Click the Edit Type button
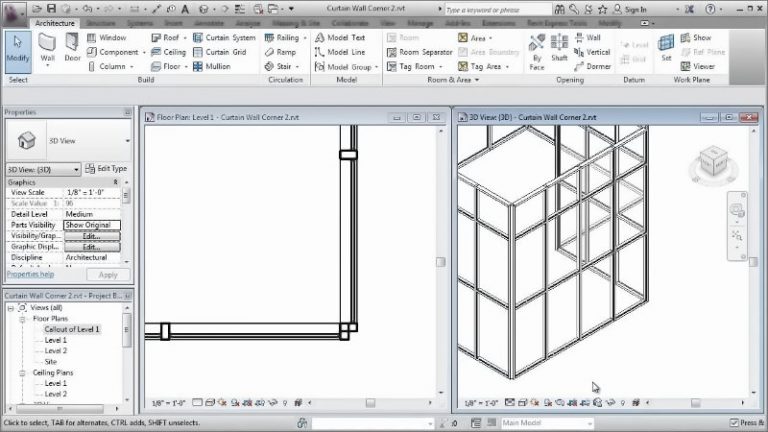Viewport: 768px width, 432px height. [x=106, y=169]
